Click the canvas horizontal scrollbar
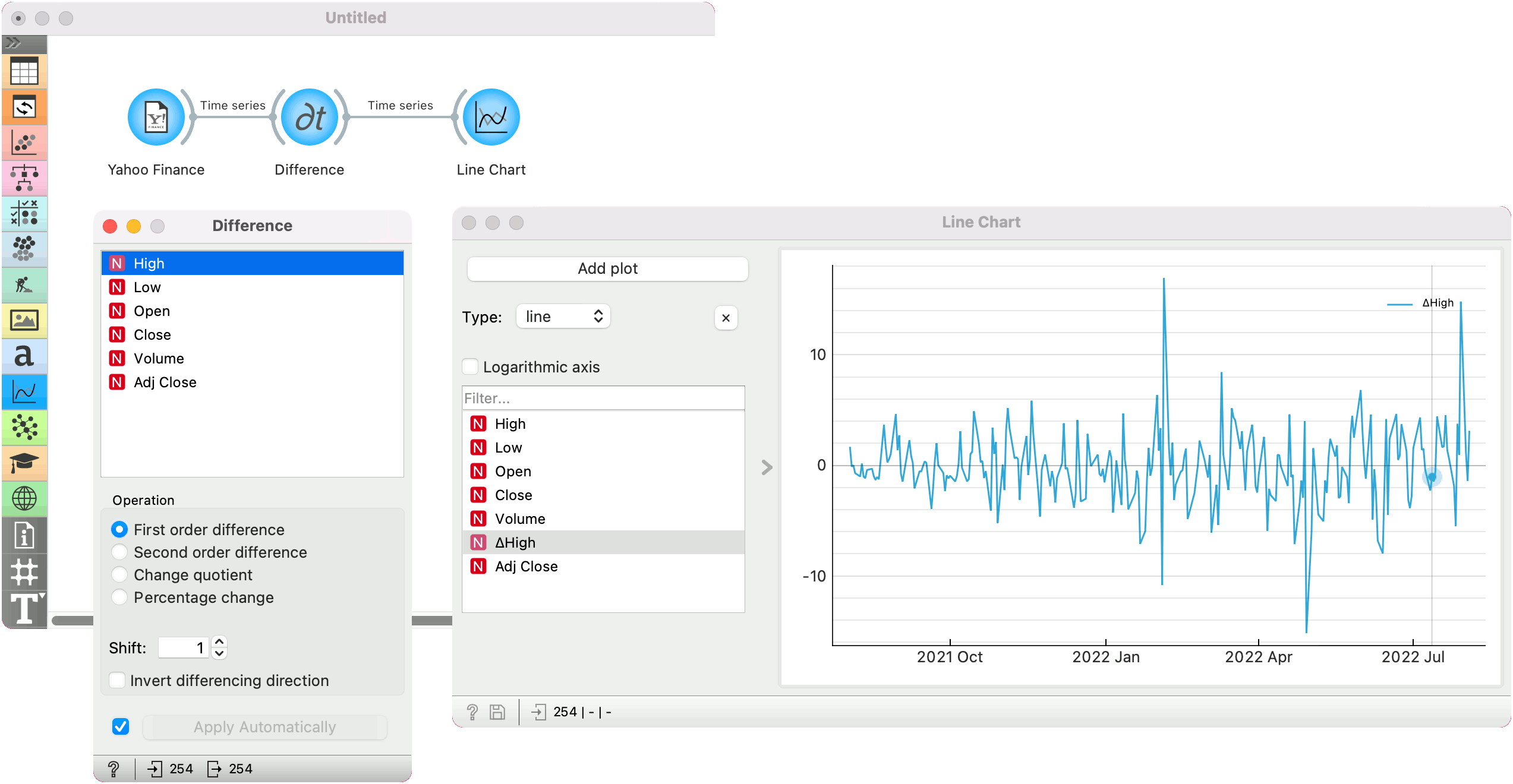This screenshot has height=784, width=1513. [252, 620]
